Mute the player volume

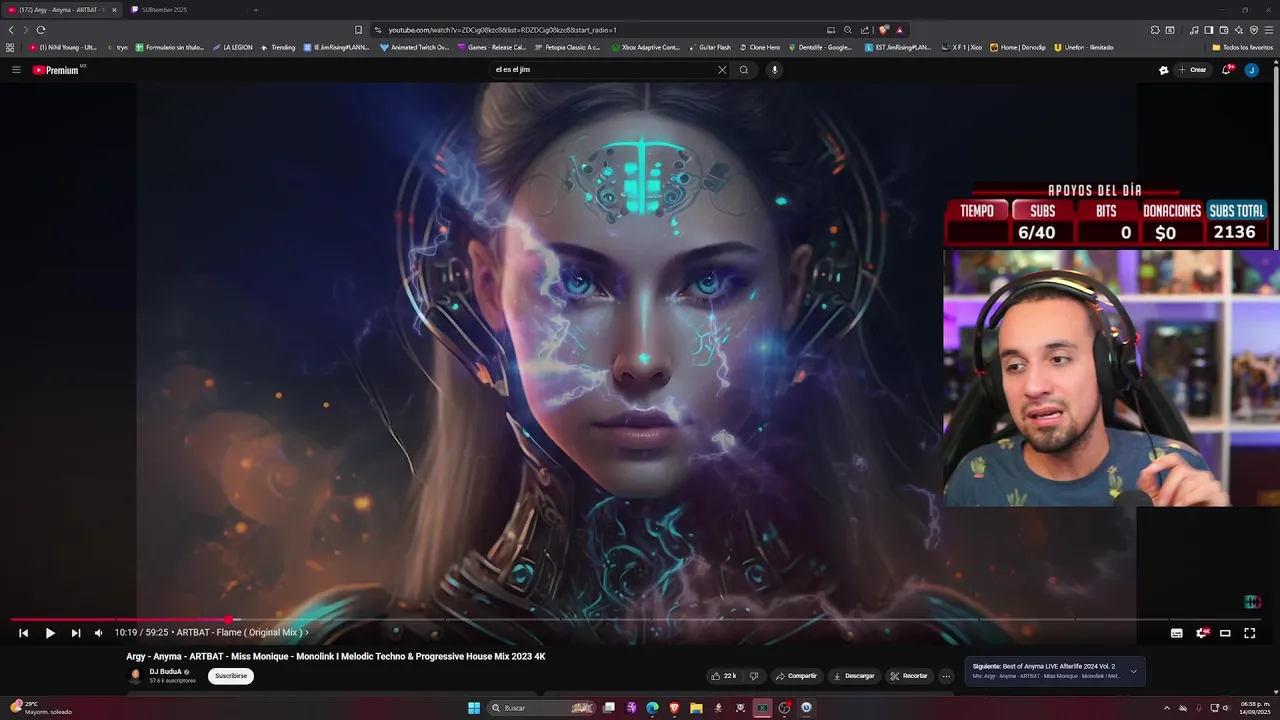pyautogui.click(x=98, y=633)
